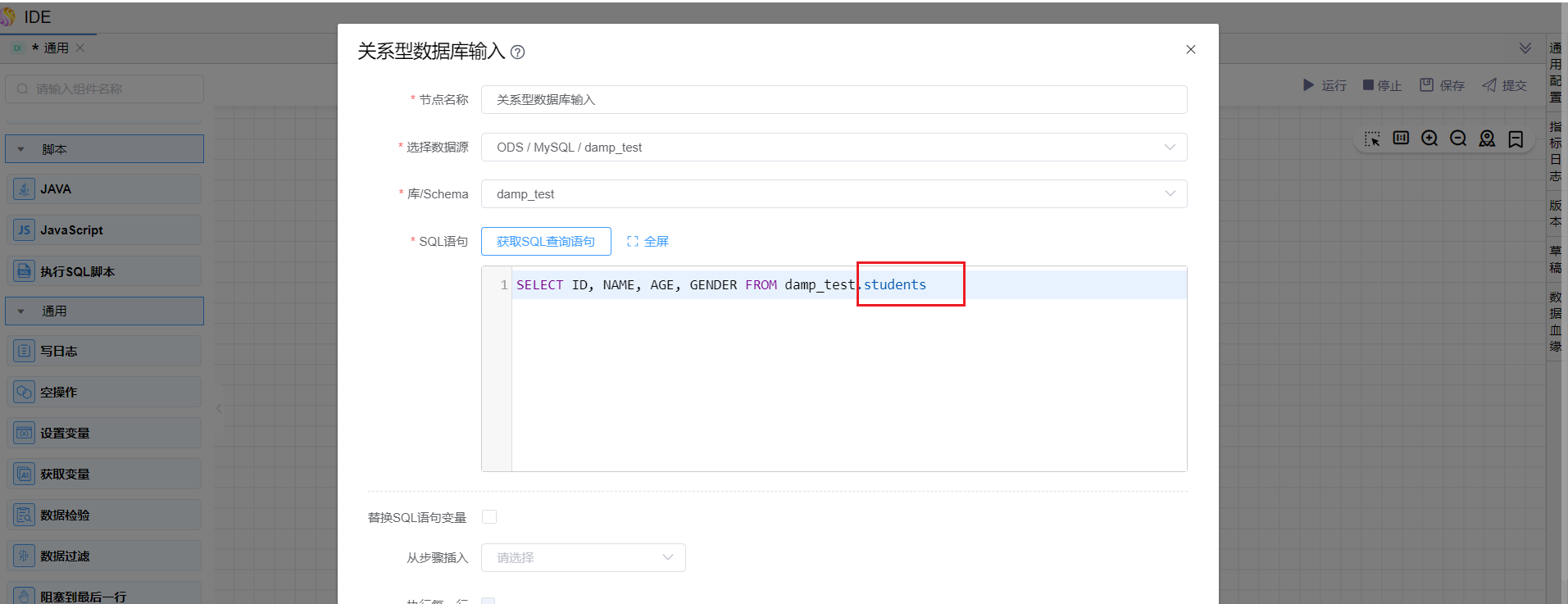
Task: Click the component name search box
Action: 104,89
